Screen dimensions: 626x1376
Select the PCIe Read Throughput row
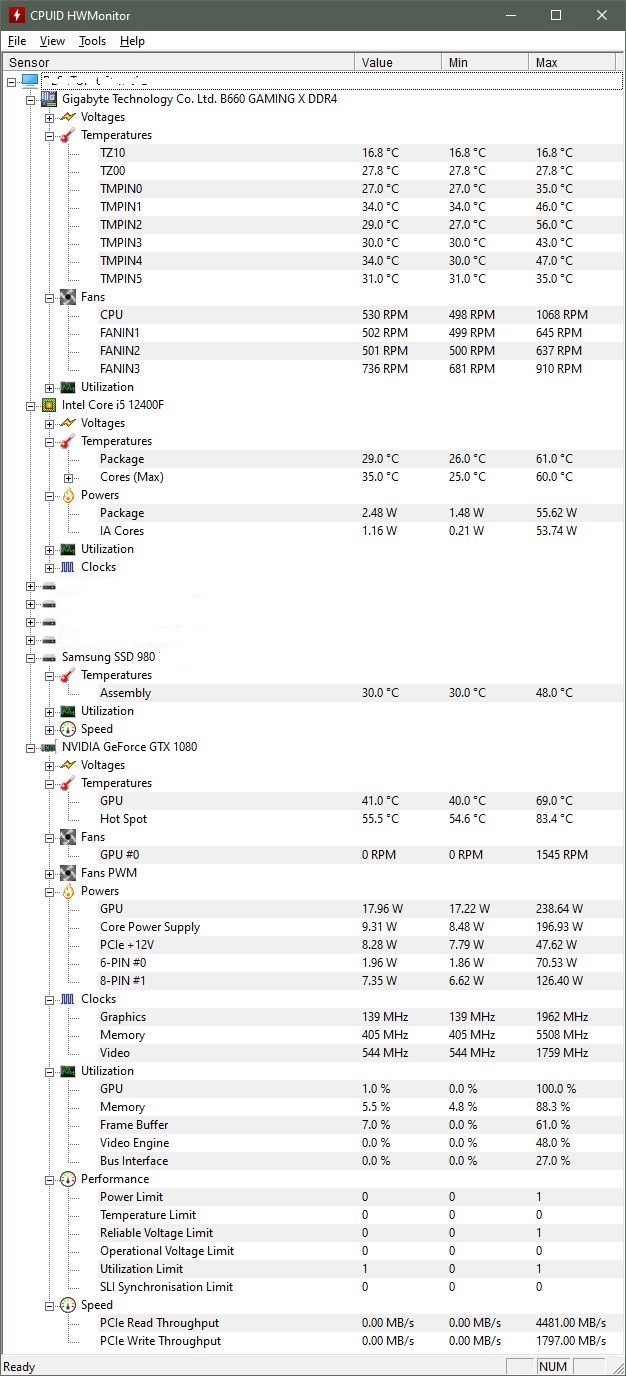coord(159,1323)
